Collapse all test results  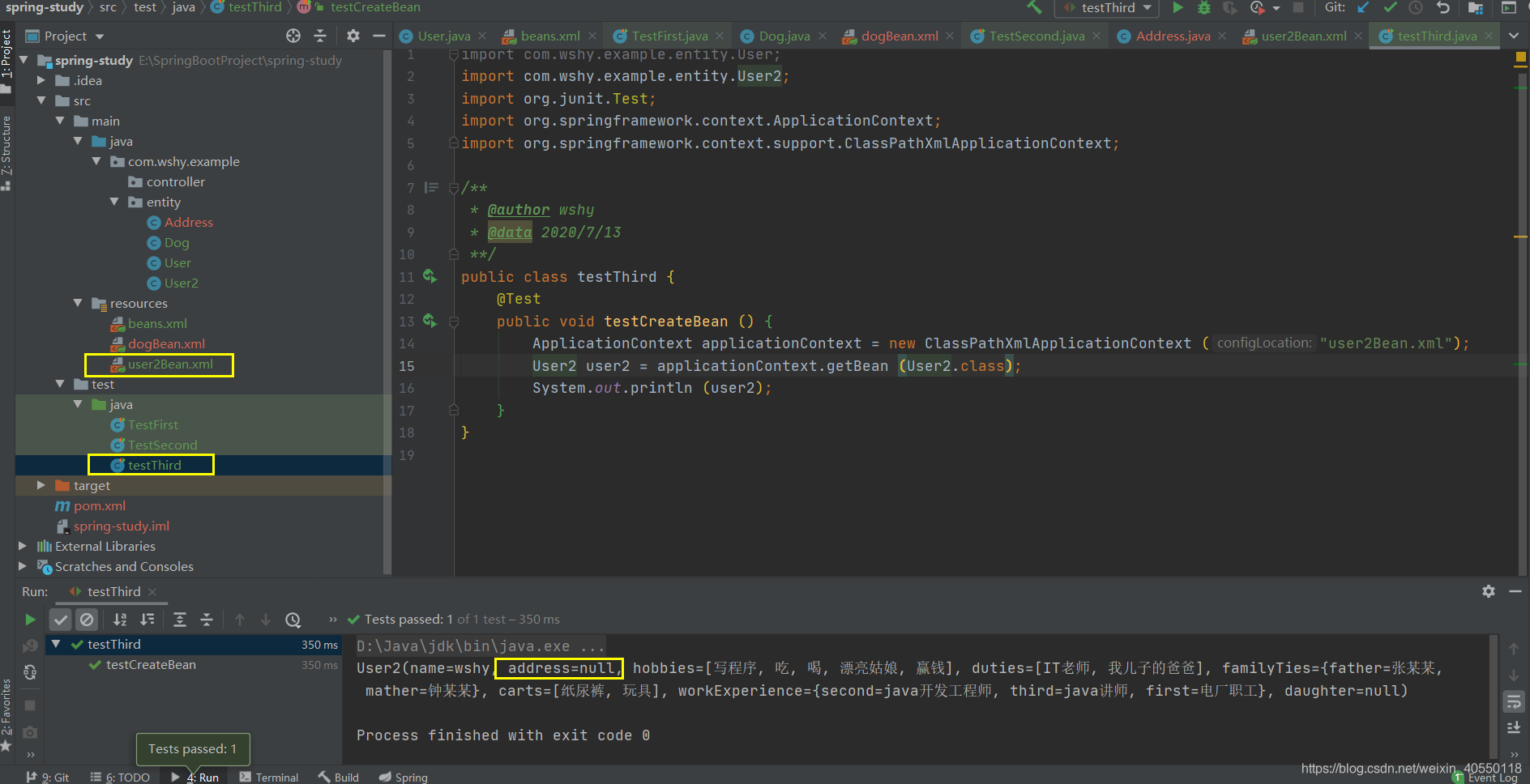pos(207,620)
